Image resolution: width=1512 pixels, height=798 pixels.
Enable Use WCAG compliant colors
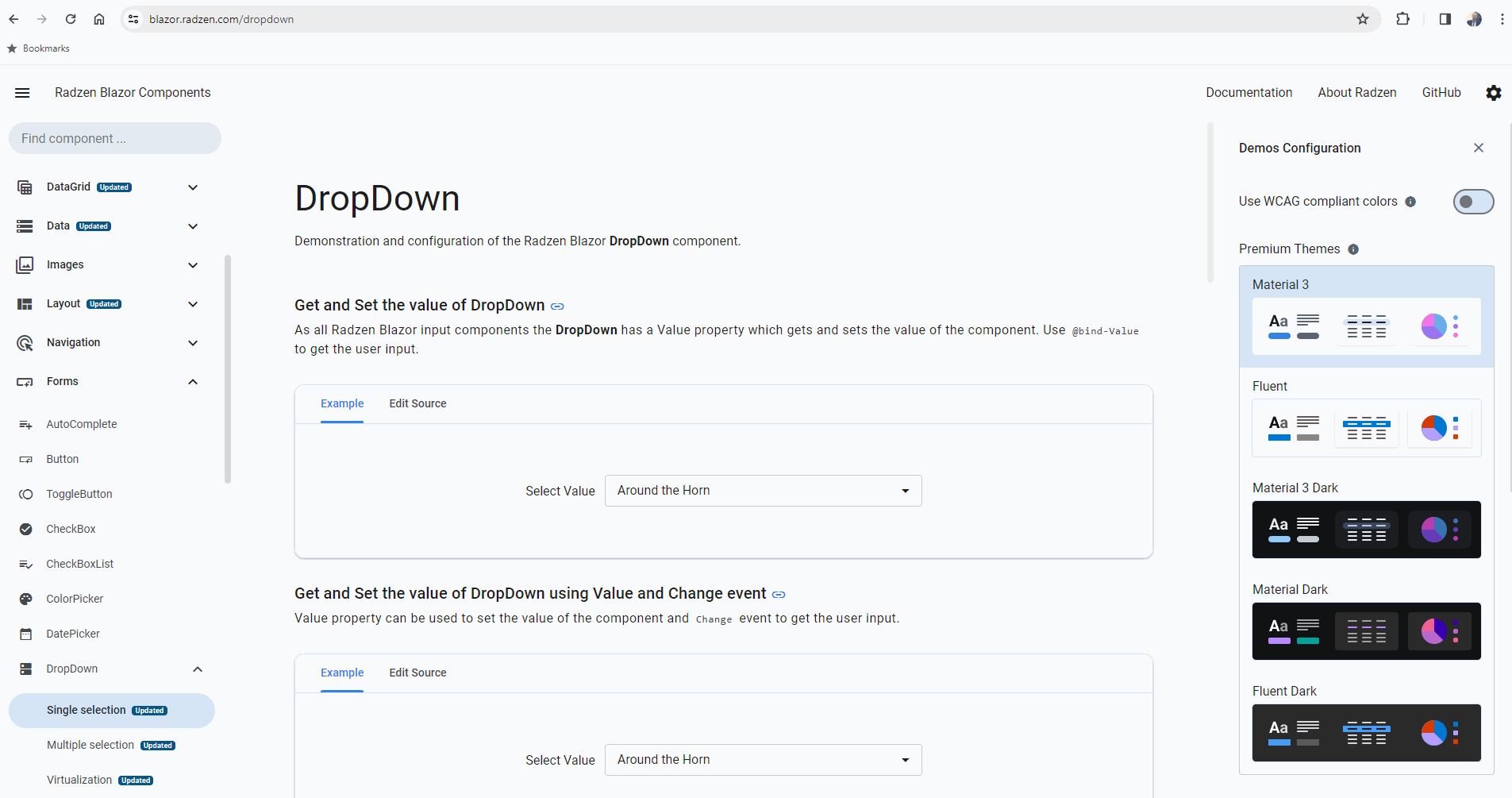(1473, 202)
